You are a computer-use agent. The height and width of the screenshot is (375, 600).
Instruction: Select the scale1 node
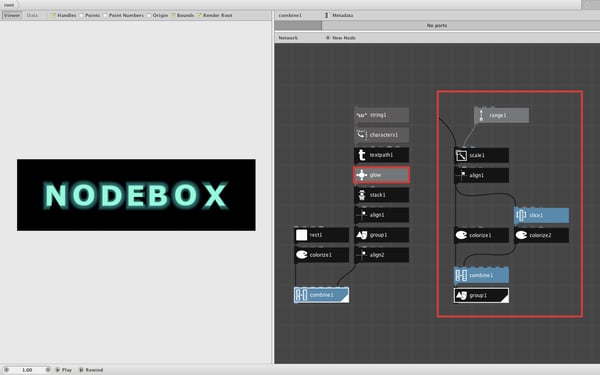click(x=481, y=155)
